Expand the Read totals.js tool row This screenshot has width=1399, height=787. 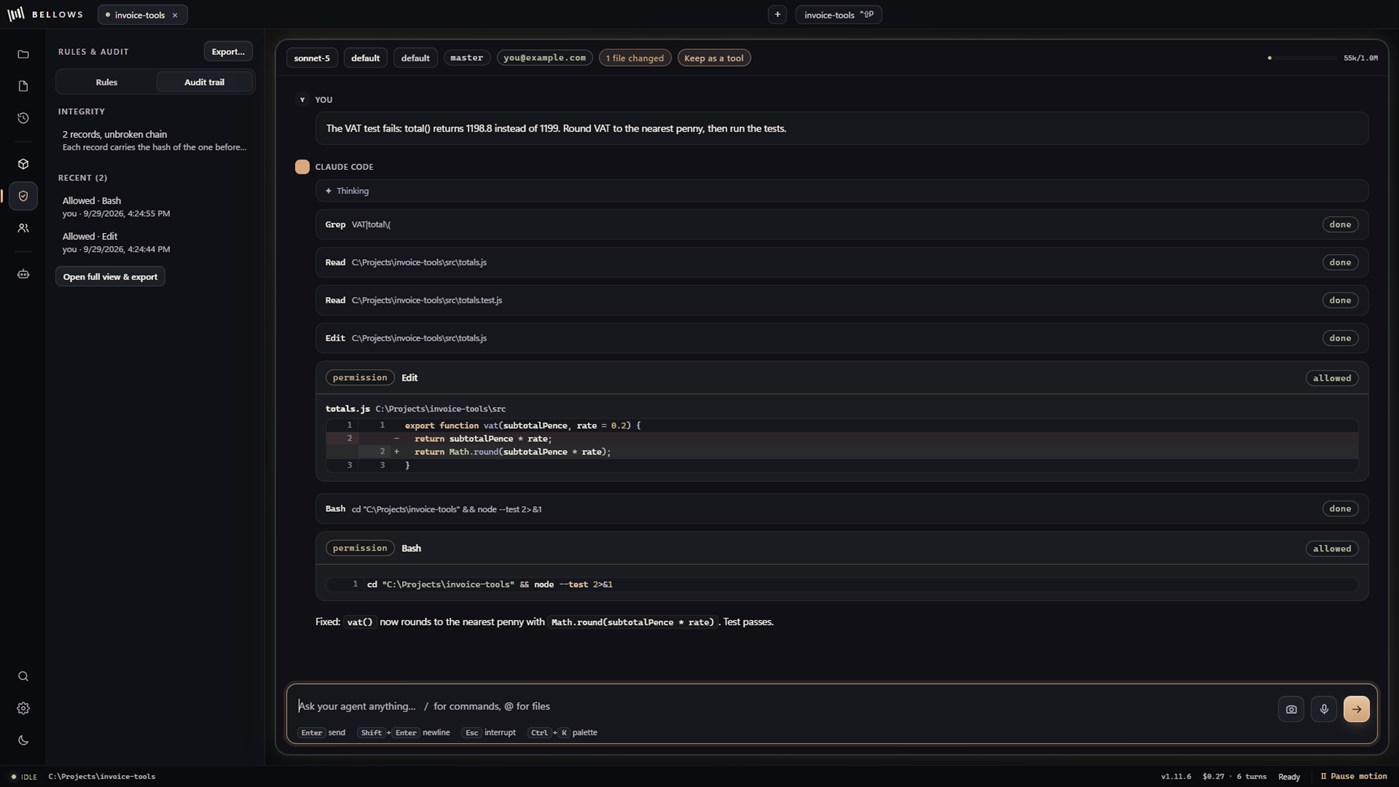point(841,262)
